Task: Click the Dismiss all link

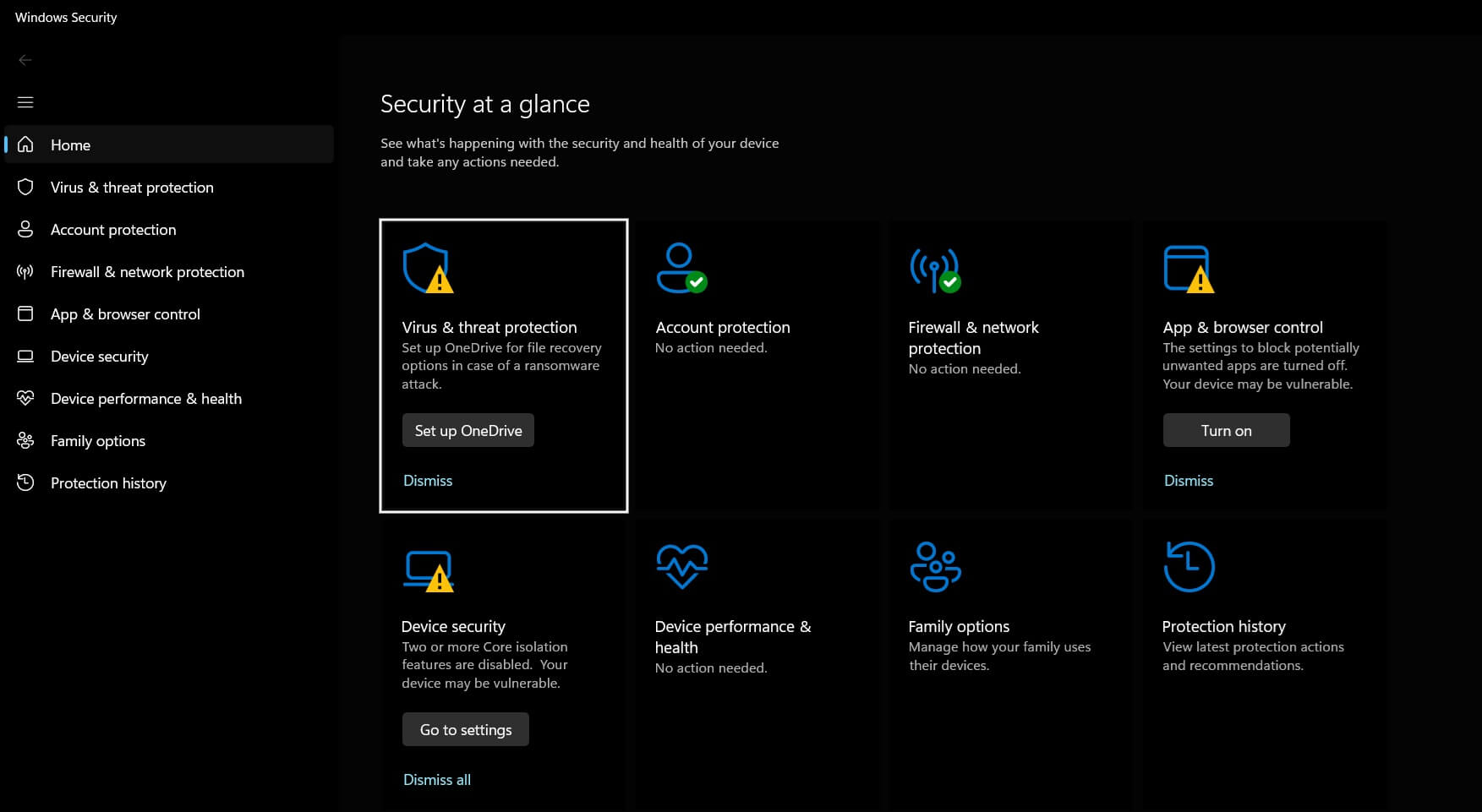Action: click(436, 779)
